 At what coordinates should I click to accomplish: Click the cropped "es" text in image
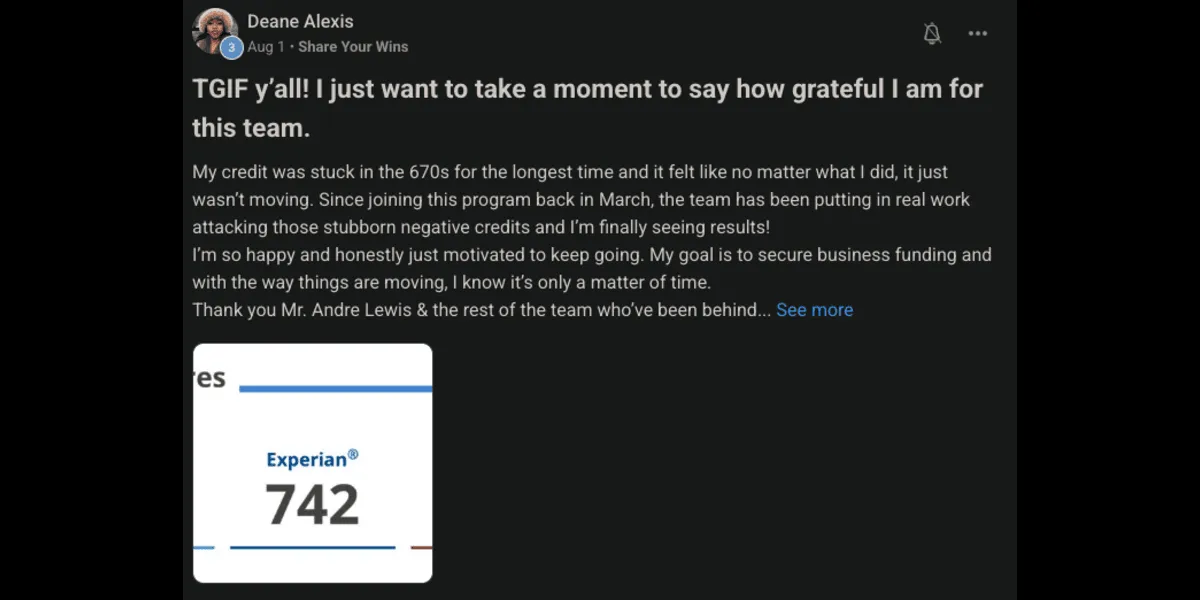tap(210, 378)
